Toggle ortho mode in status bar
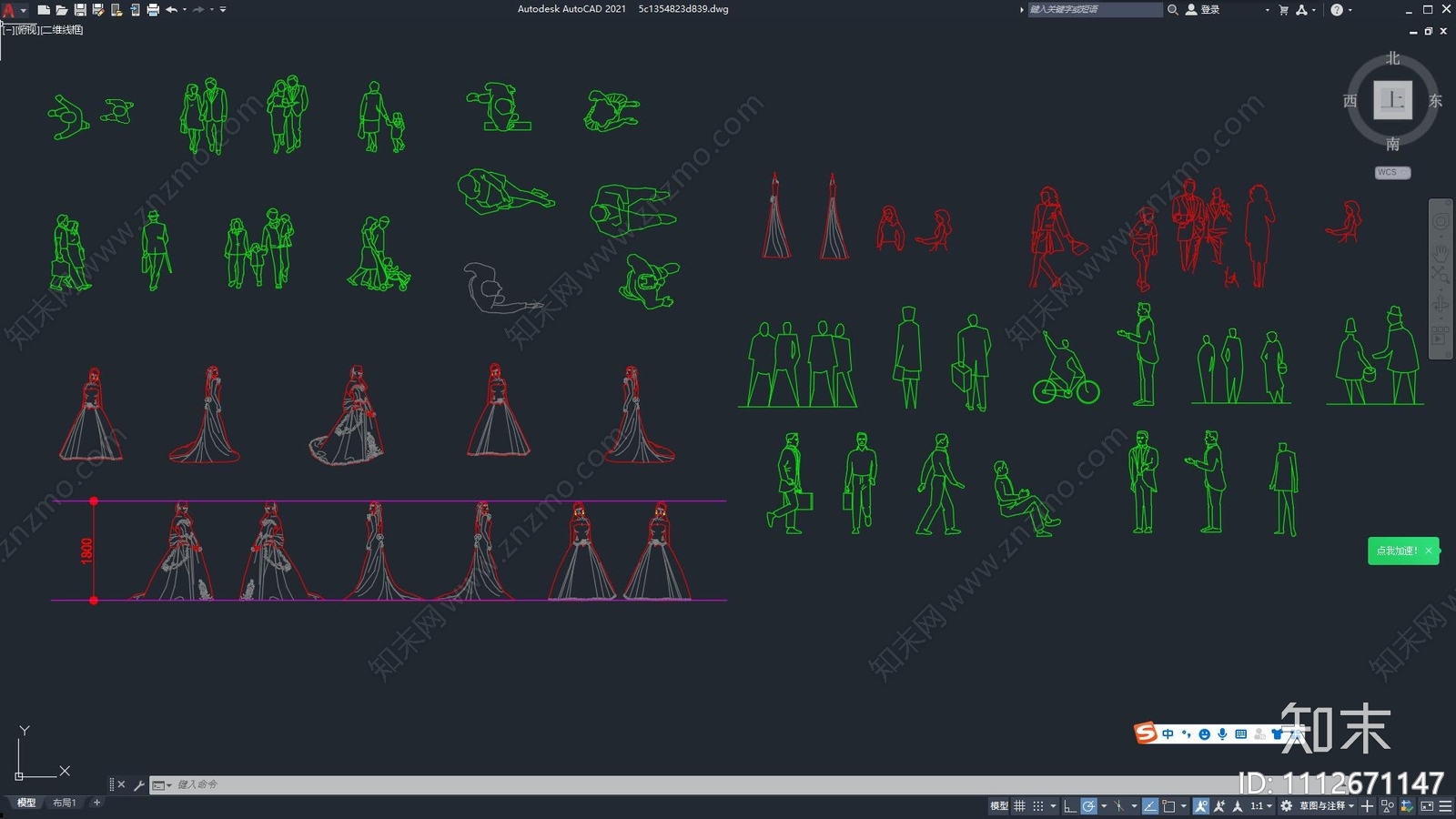This screenshot has width=1456, height=819. click(1070, 806)
